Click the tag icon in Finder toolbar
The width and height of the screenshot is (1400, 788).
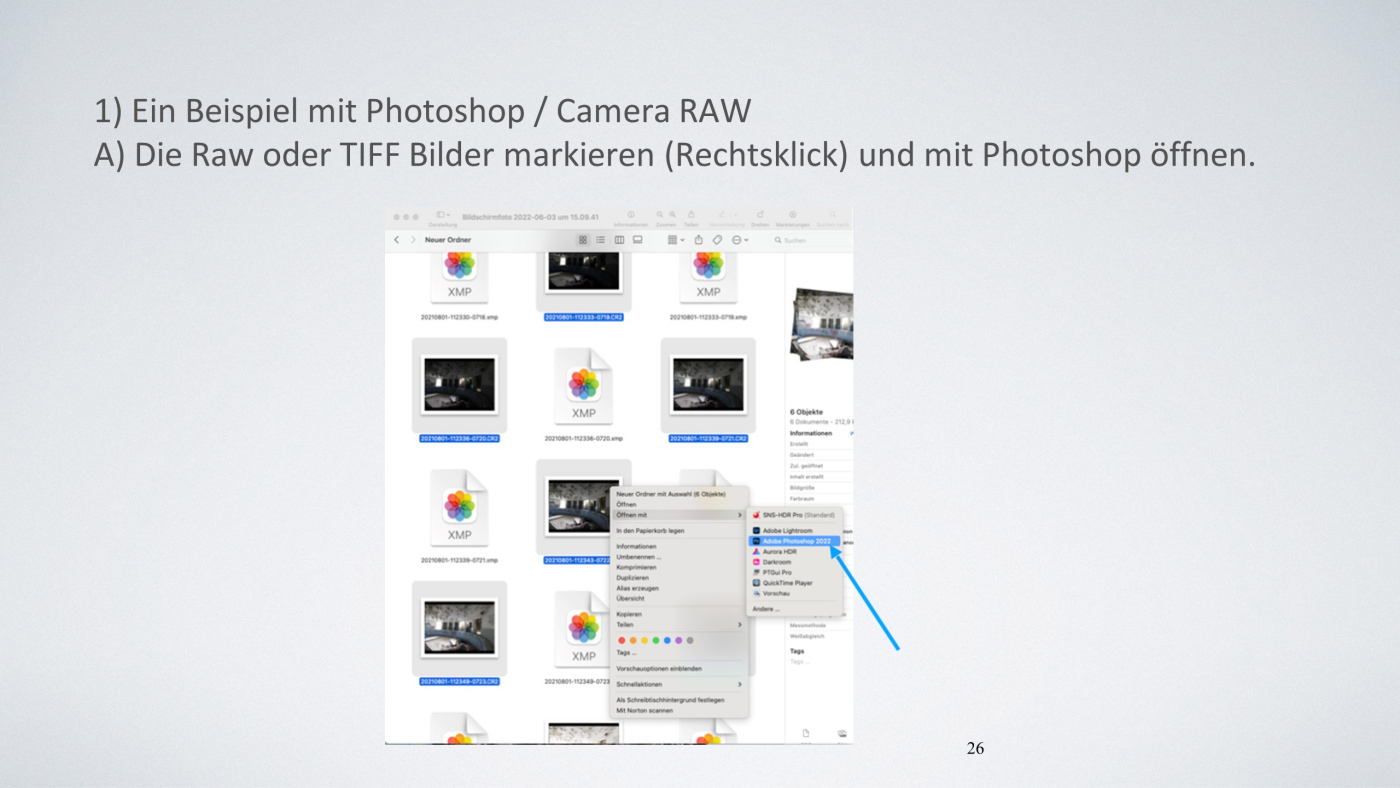click(717, 240)
